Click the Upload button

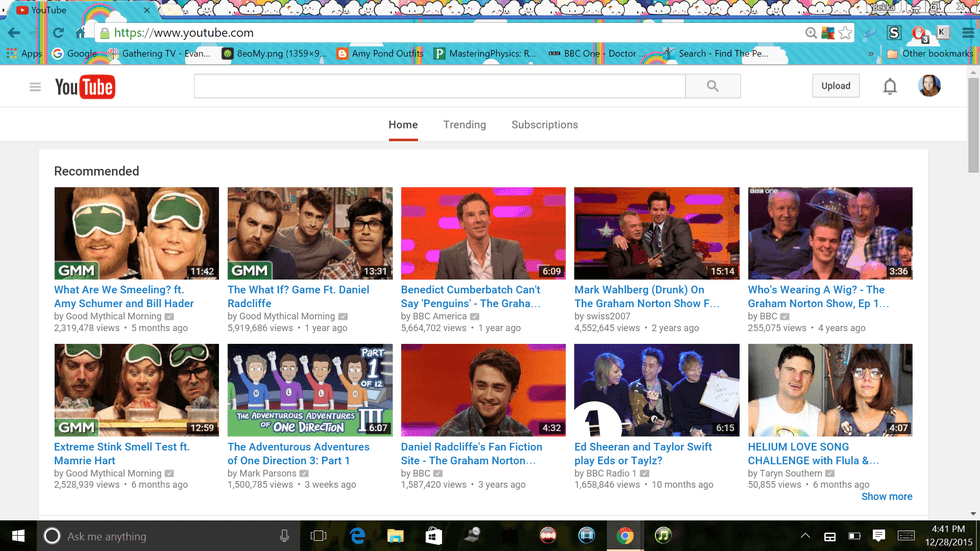click(835, 86)
